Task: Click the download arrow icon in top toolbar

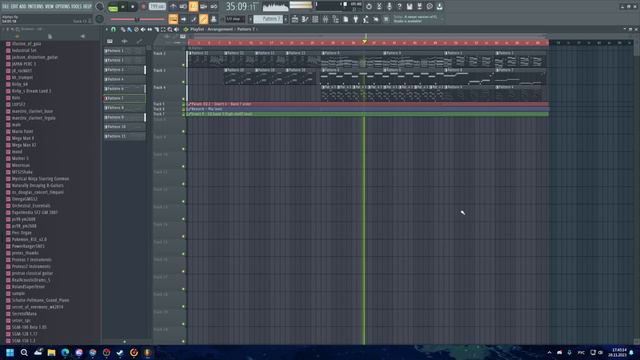Action: click(439, 7)
